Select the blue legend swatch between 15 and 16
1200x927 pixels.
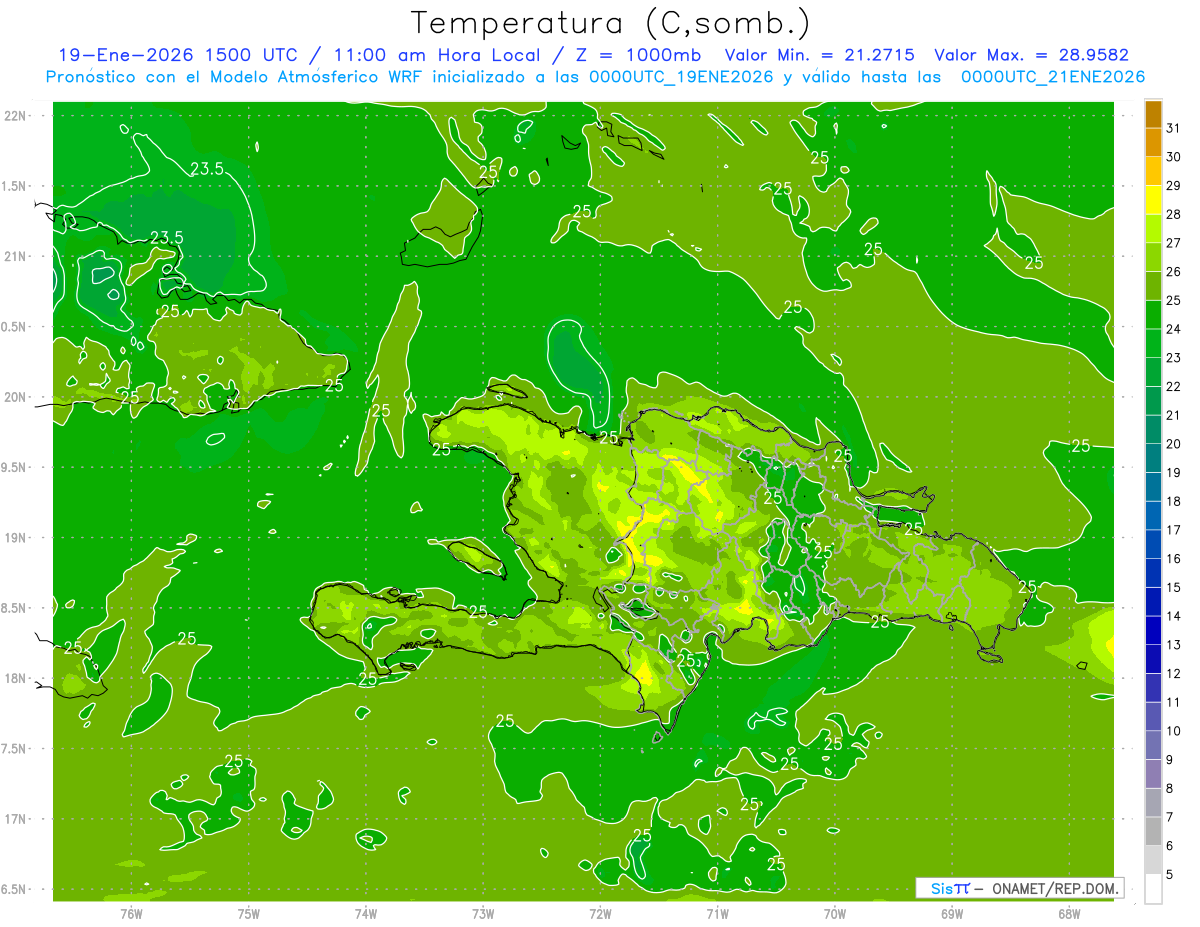[1153, 573]
